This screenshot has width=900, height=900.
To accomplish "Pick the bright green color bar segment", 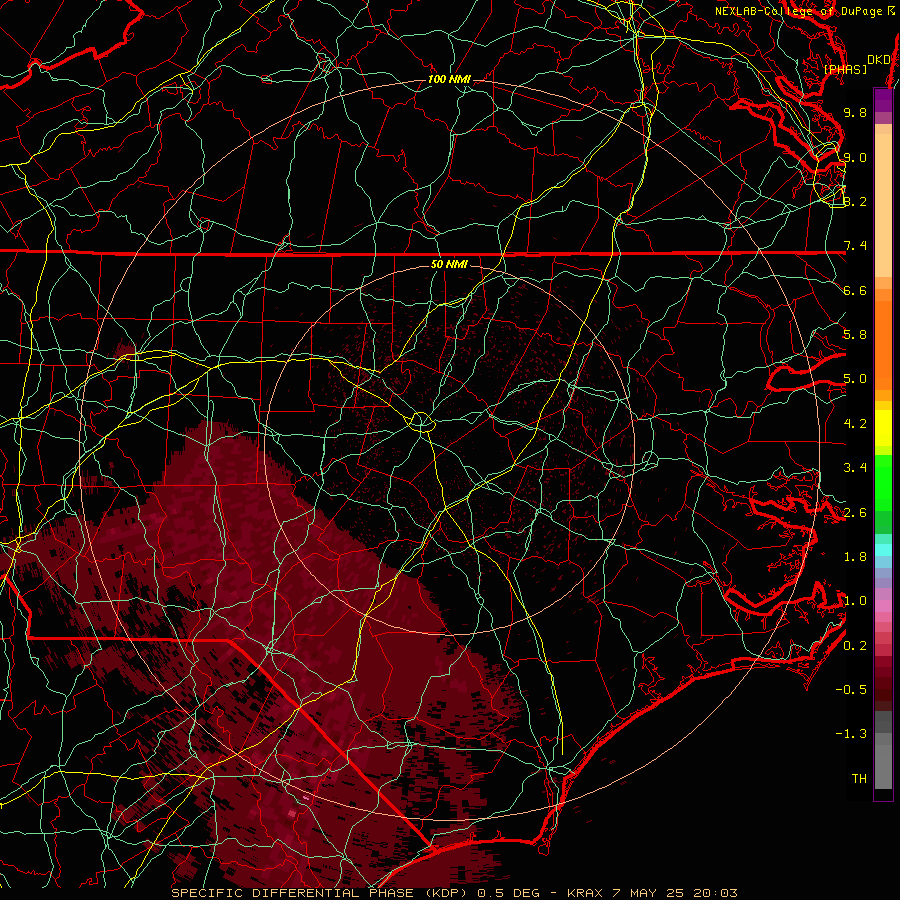I will (883, 483).
